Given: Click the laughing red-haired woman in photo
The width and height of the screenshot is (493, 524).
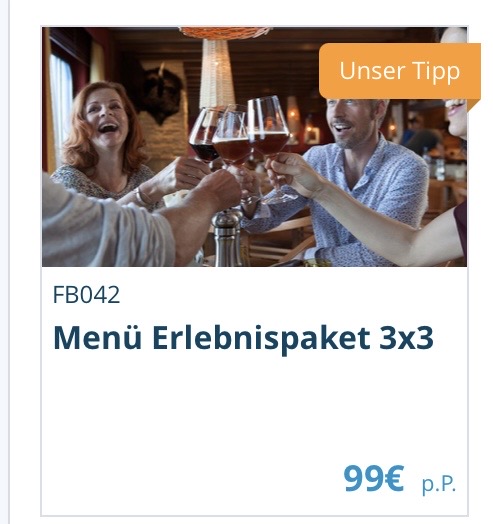Looking at the screenshot, I should pyautogui.click(x=105, y=140).
